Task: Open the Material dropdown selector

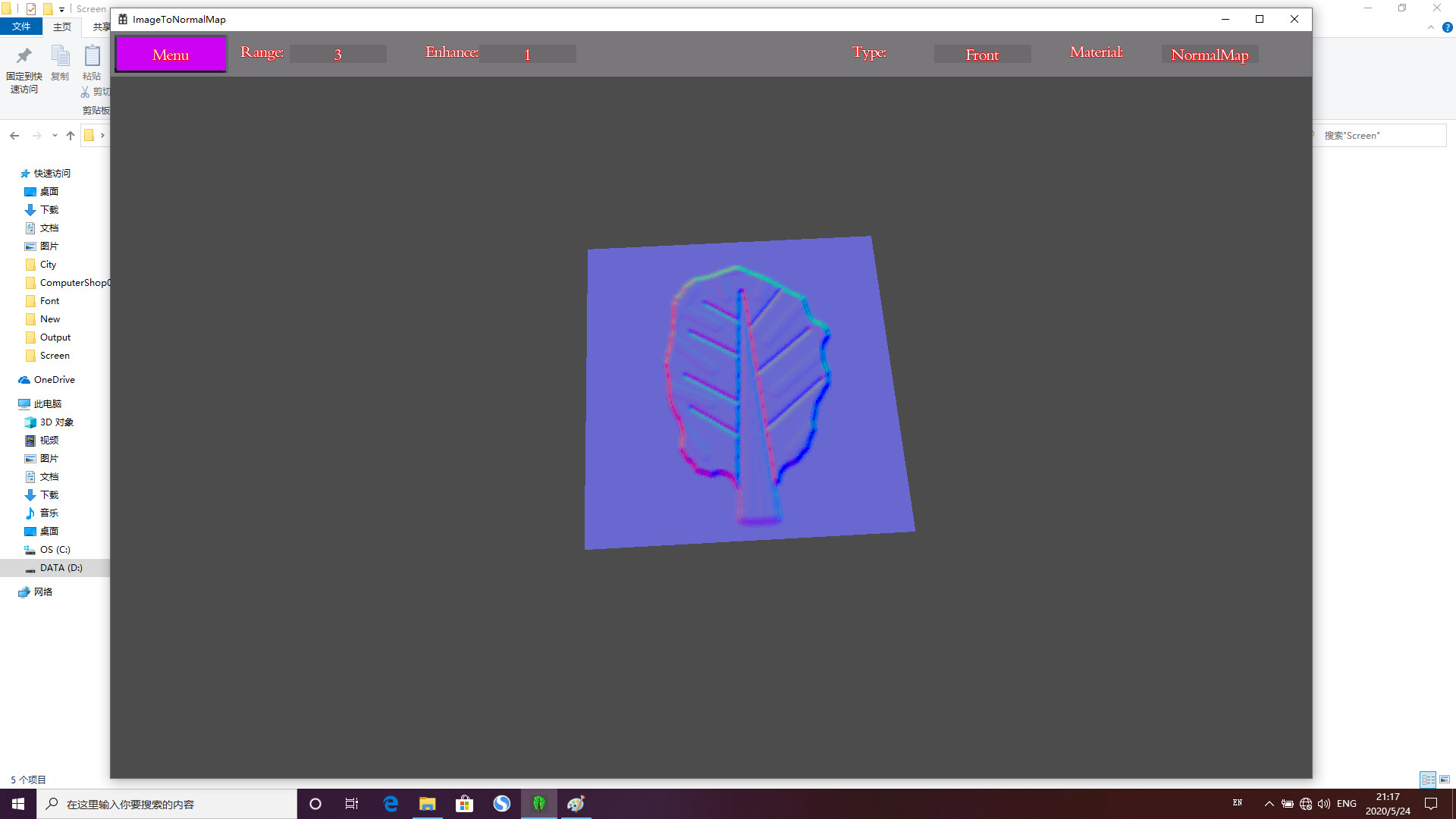Action: (x=1209, y=55)
